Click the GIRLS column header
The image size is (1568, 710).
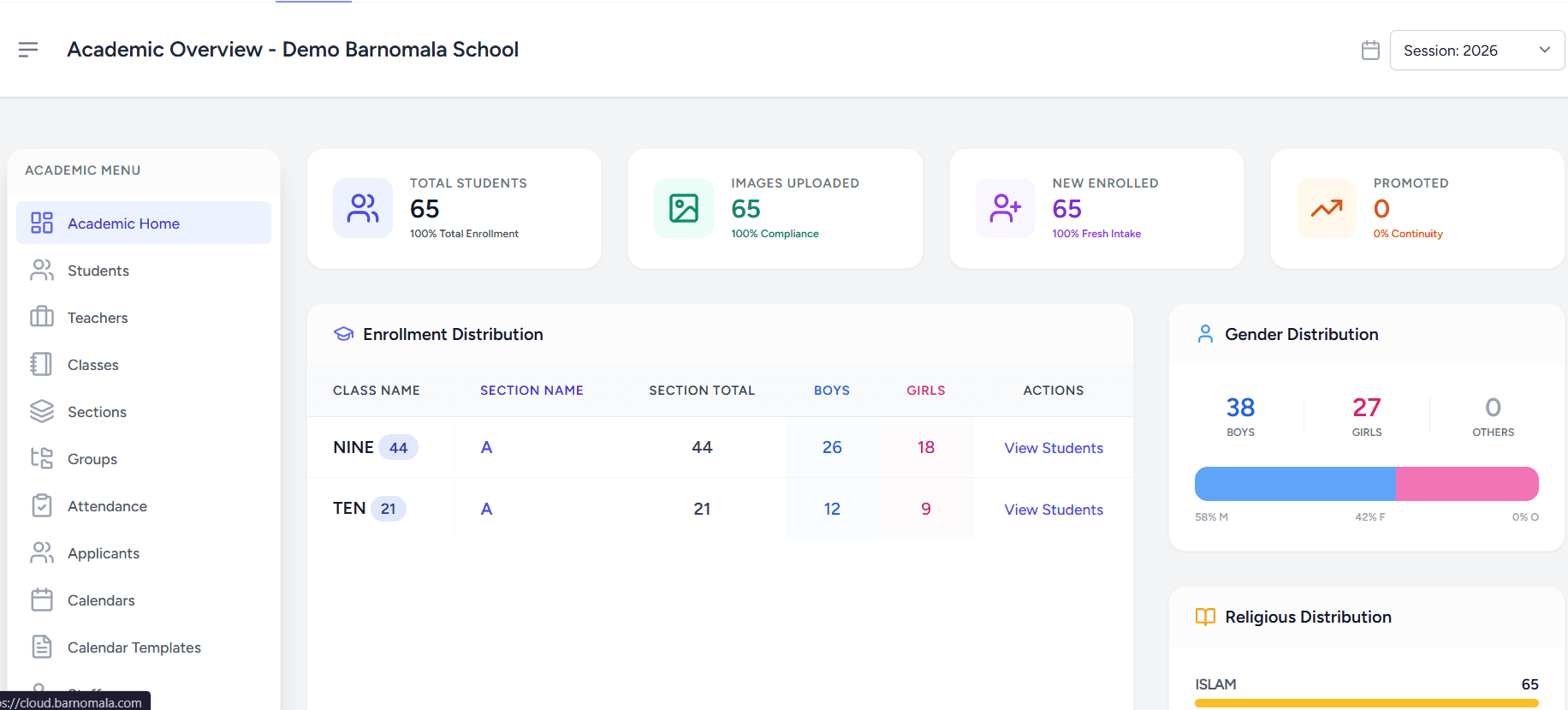(x=926, y=391)
